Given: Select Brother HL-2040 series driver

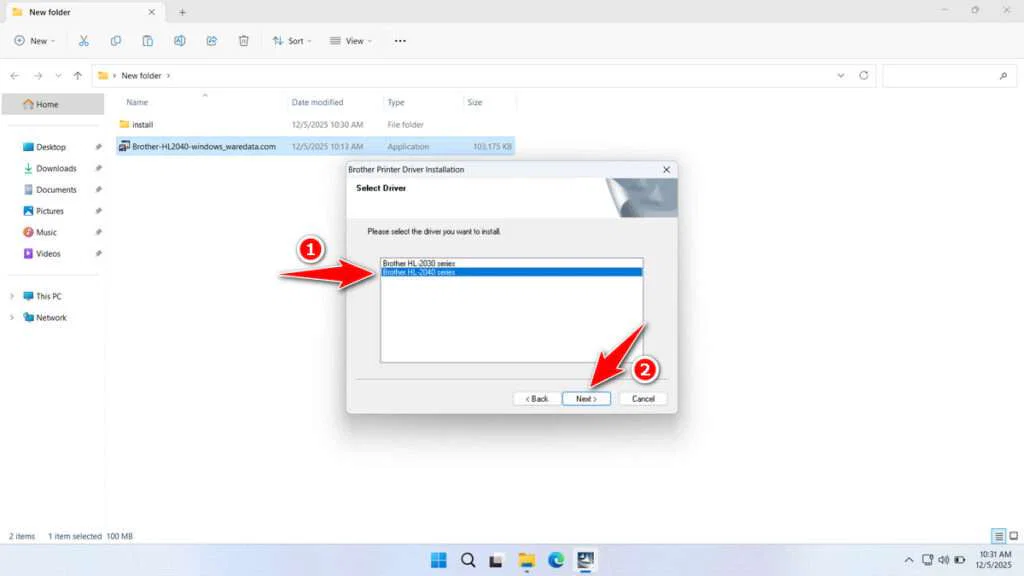Looking at the screenshot, I should (x=510, y=271).
